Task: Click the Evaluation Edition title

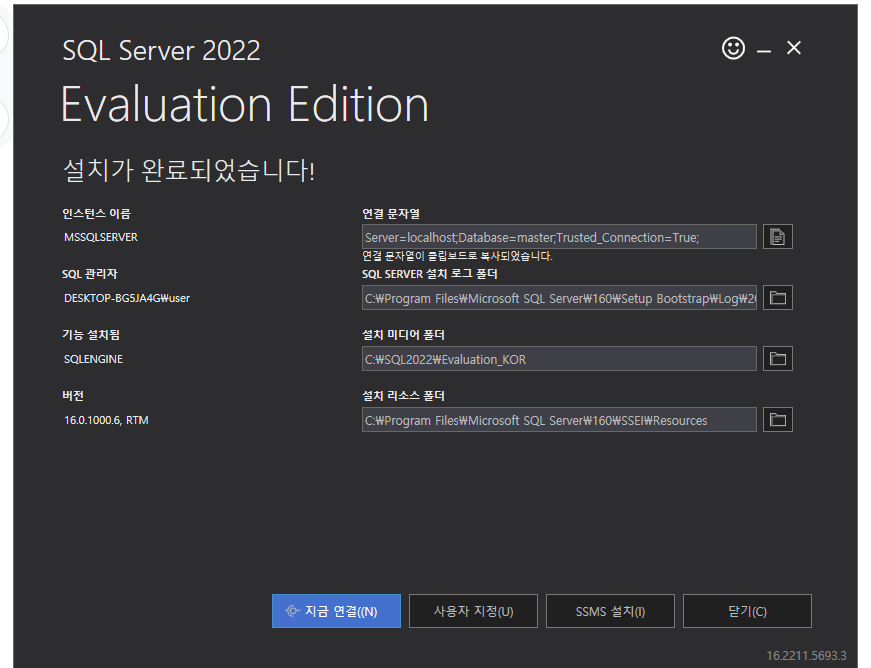Action: click(245, 104)
